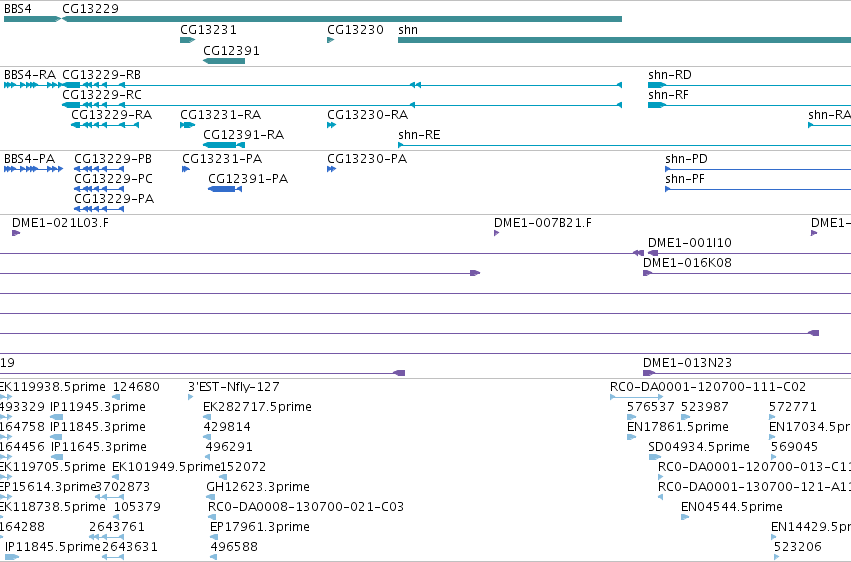
Task: Click the CG13230 gene arrow
Action: click(x=331, y=40)
